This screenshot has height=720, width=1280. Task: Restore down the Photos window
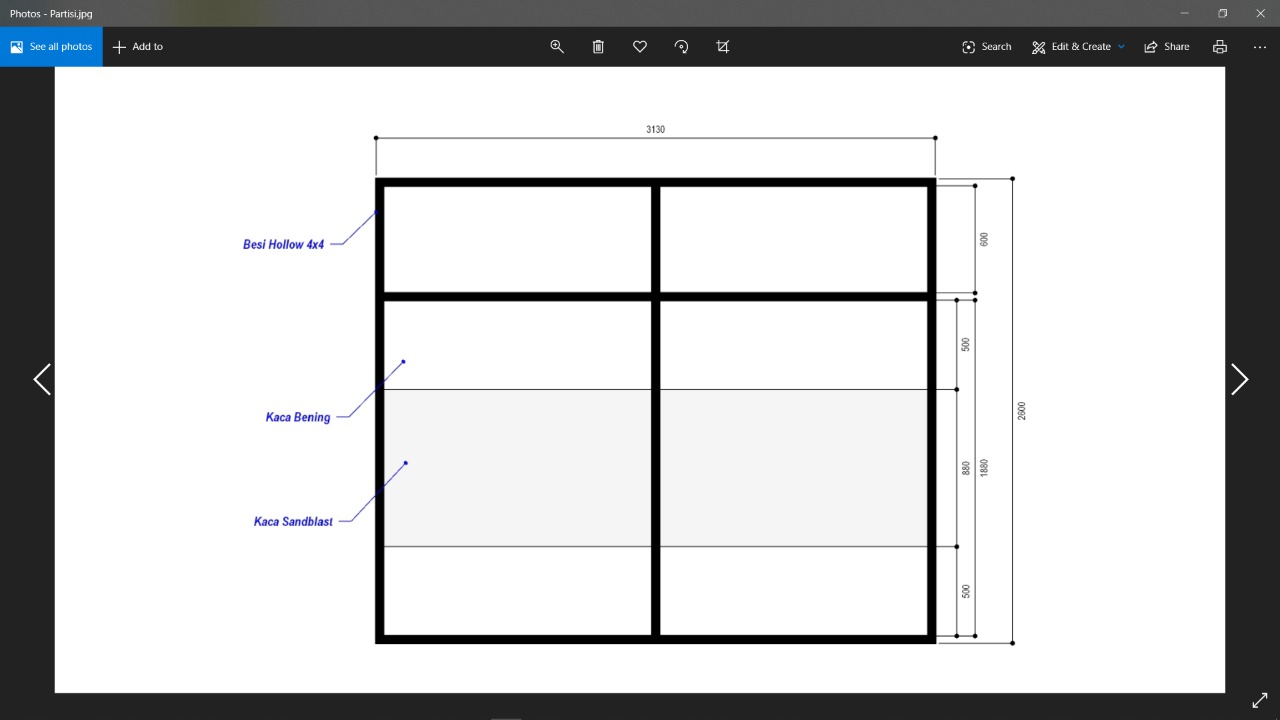(x=1222, y=13)
